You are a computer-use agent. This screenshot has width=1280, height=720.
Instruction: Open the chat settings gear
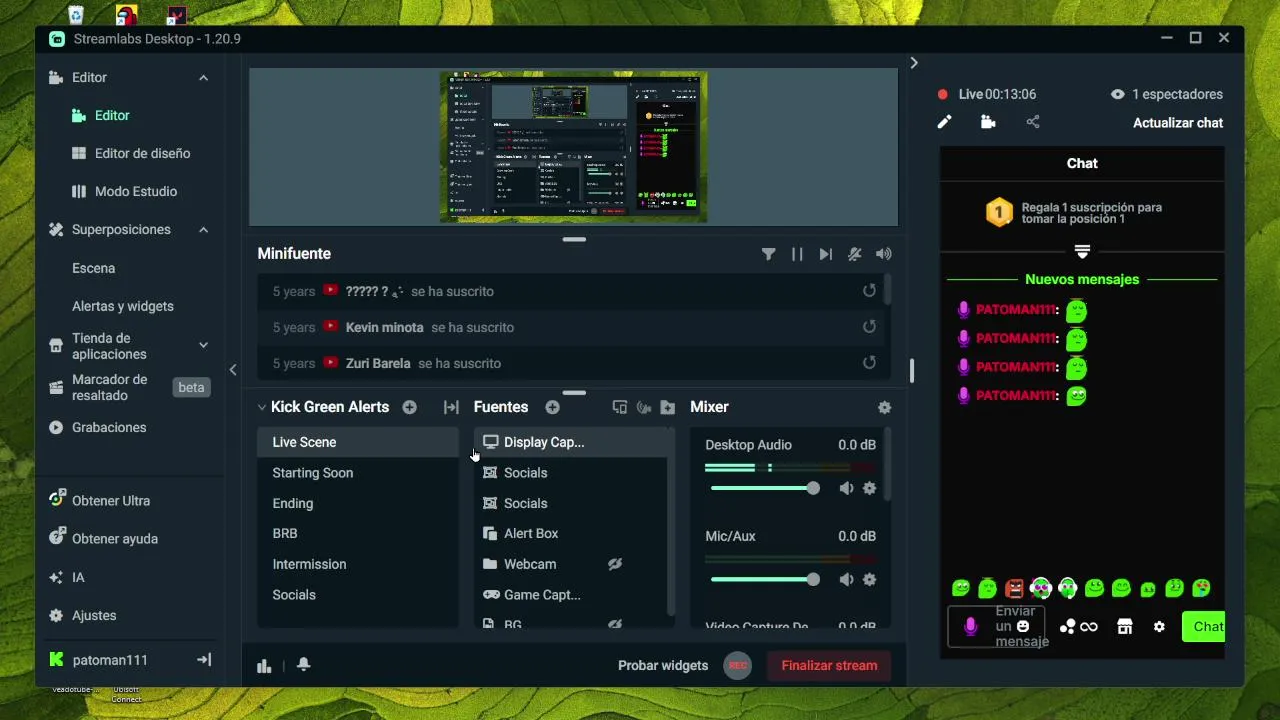[x=1159, y=627]
